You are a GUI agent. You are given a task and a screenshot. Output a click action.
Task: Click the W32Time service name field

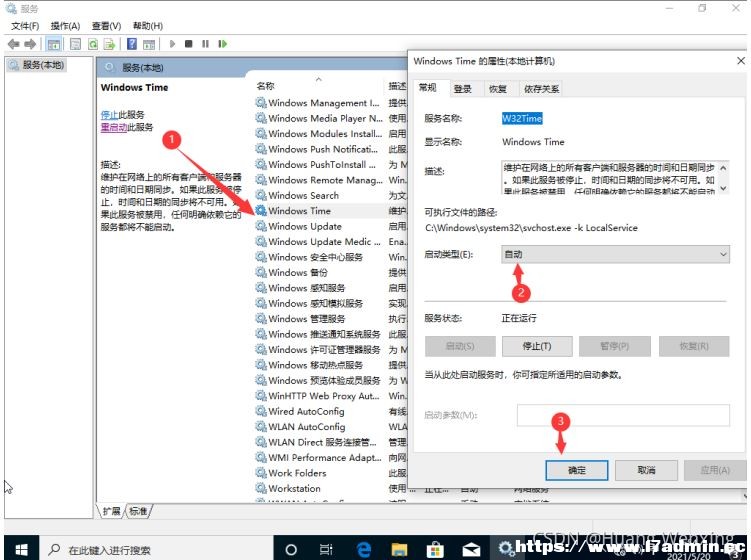click(x=522, y=118)
